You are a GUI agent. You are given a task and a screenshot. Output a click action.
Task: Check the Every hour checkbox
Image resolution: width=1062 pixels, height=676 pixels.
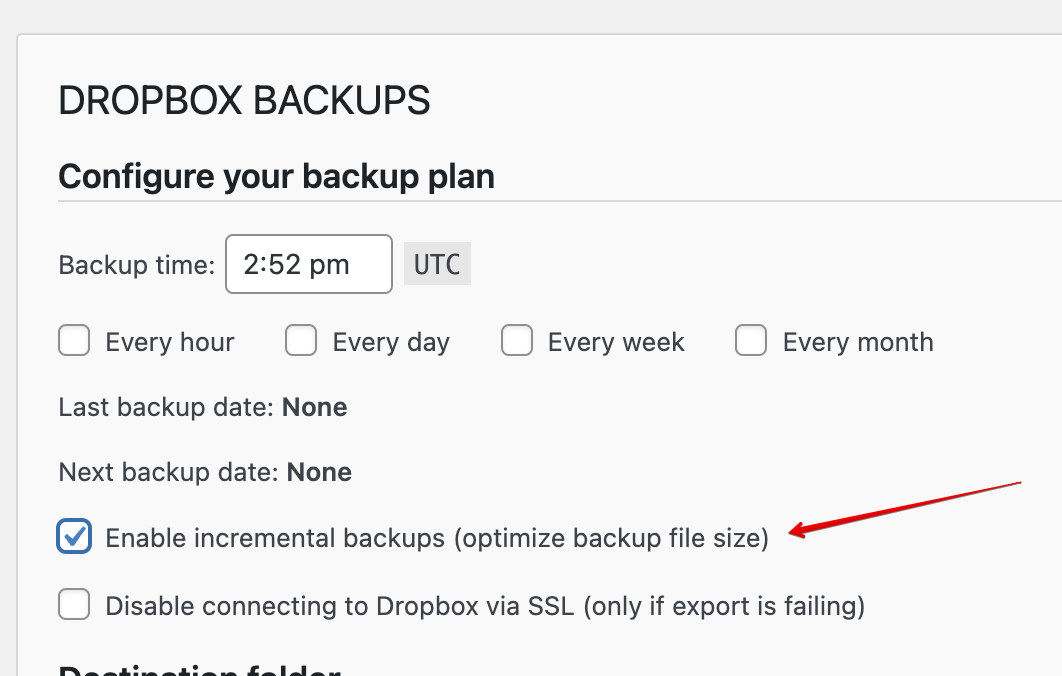75,341
